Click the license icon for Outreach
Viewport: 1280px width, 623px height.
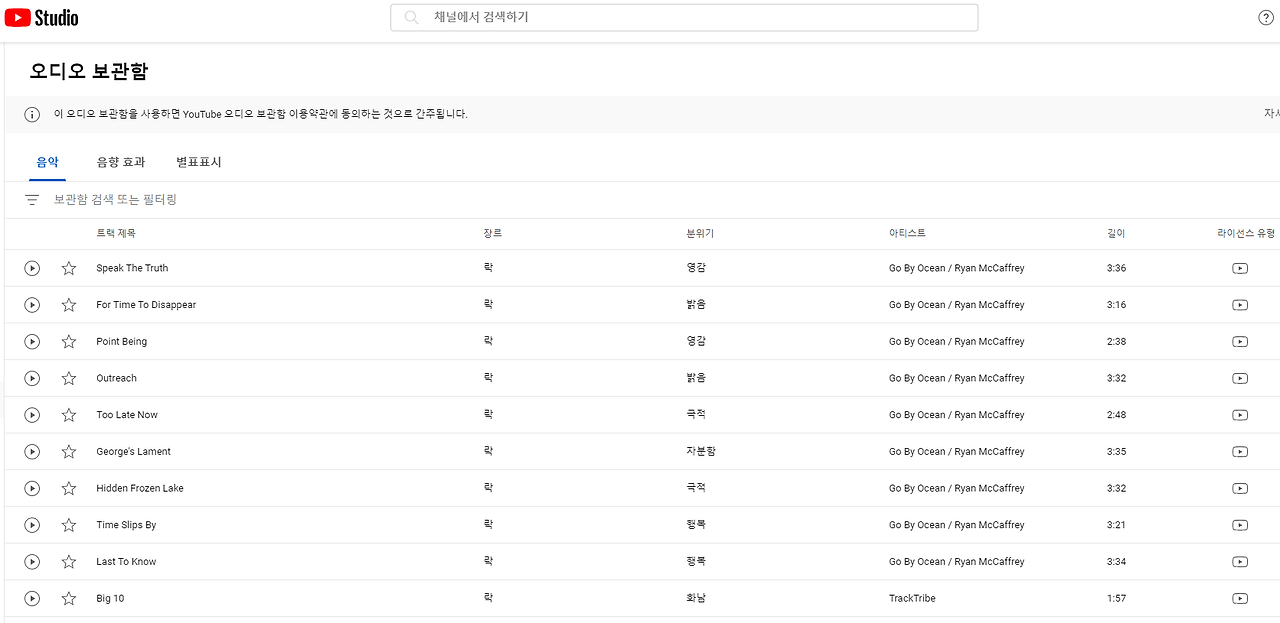[x=1240, y=378]
